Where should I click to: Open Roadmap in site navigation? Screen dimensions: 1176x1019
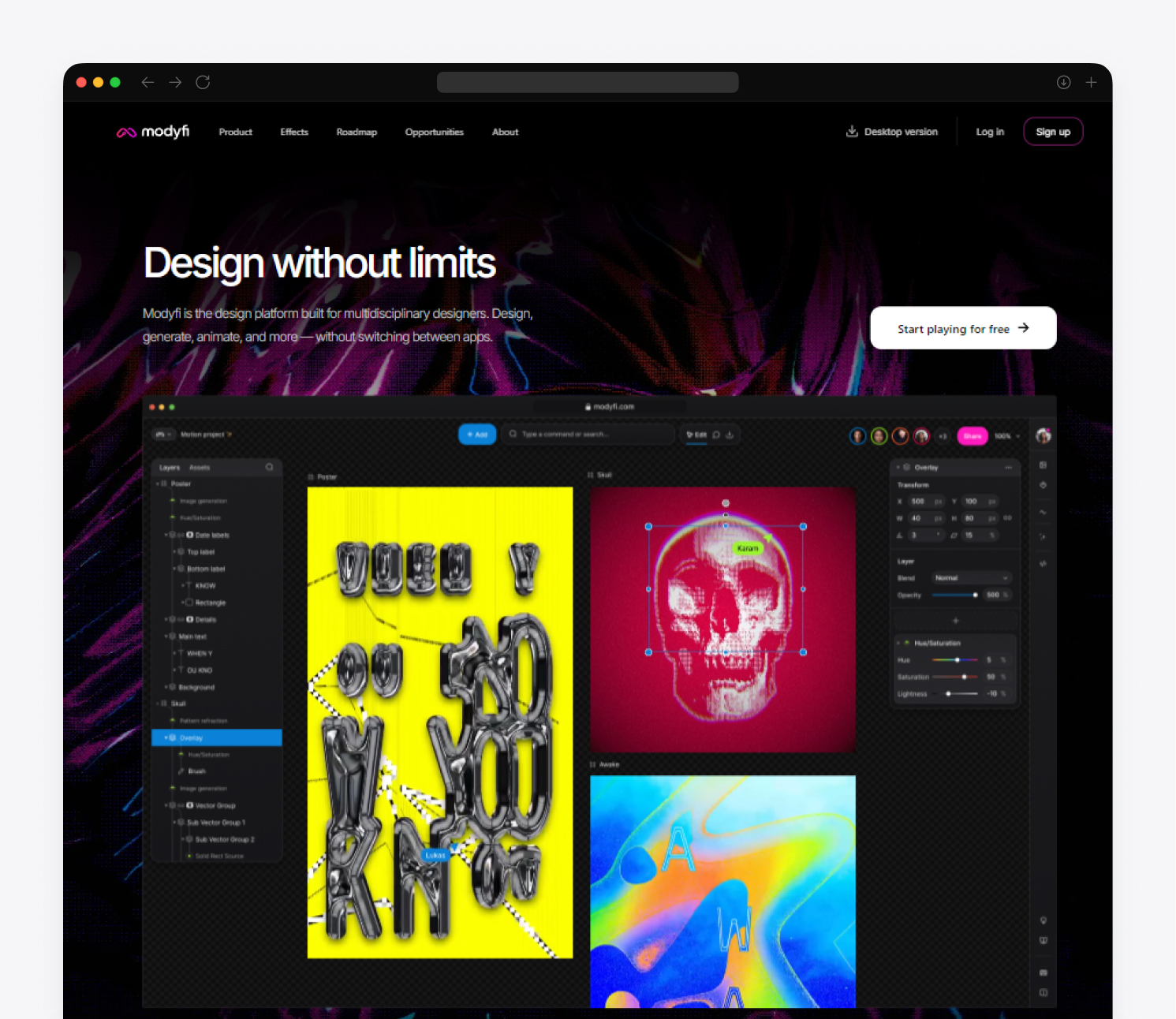[x=357, y=132]
